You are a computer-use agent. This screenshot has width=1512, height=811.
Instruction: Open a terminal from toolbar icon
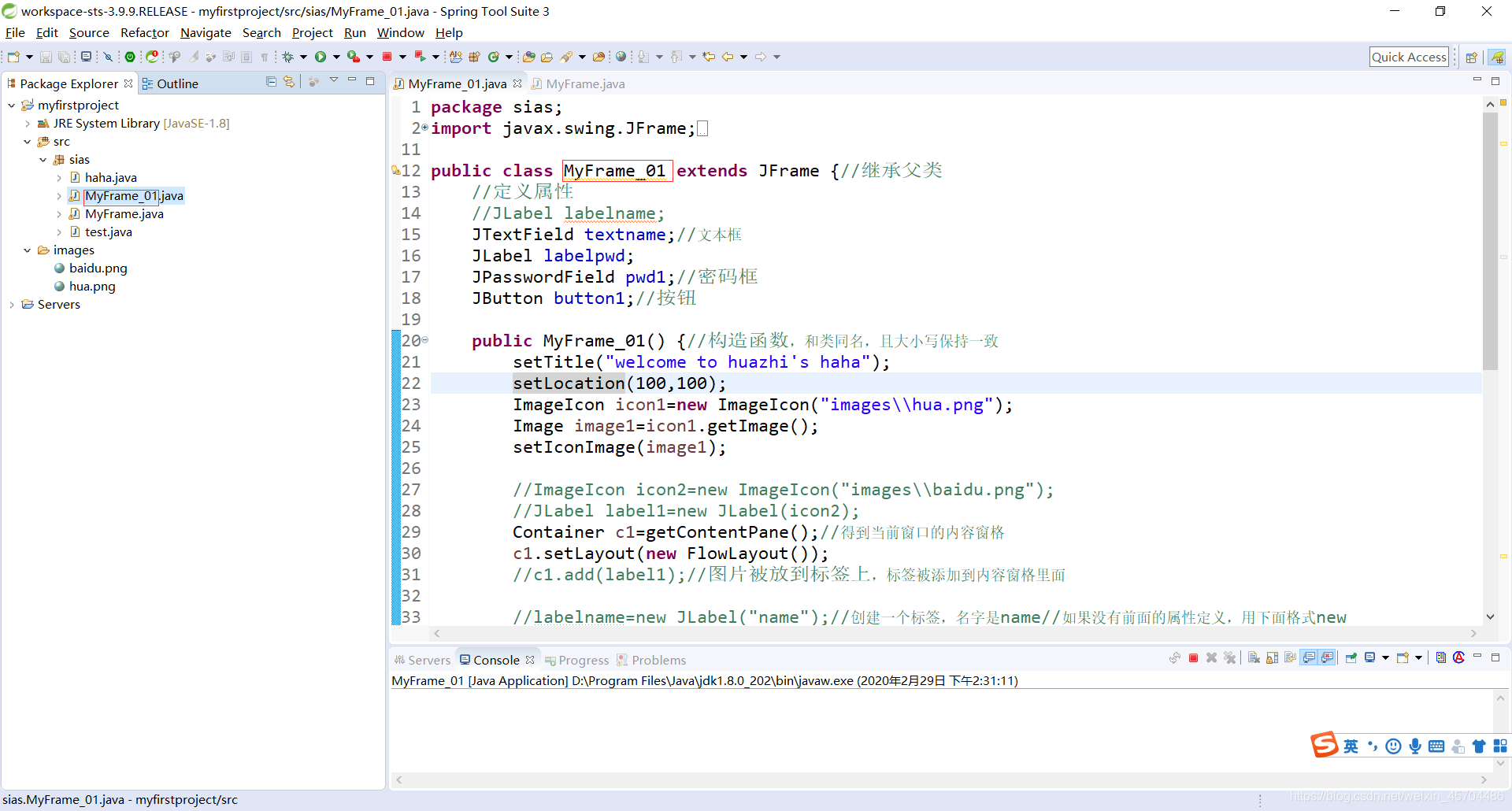point(86,57)
